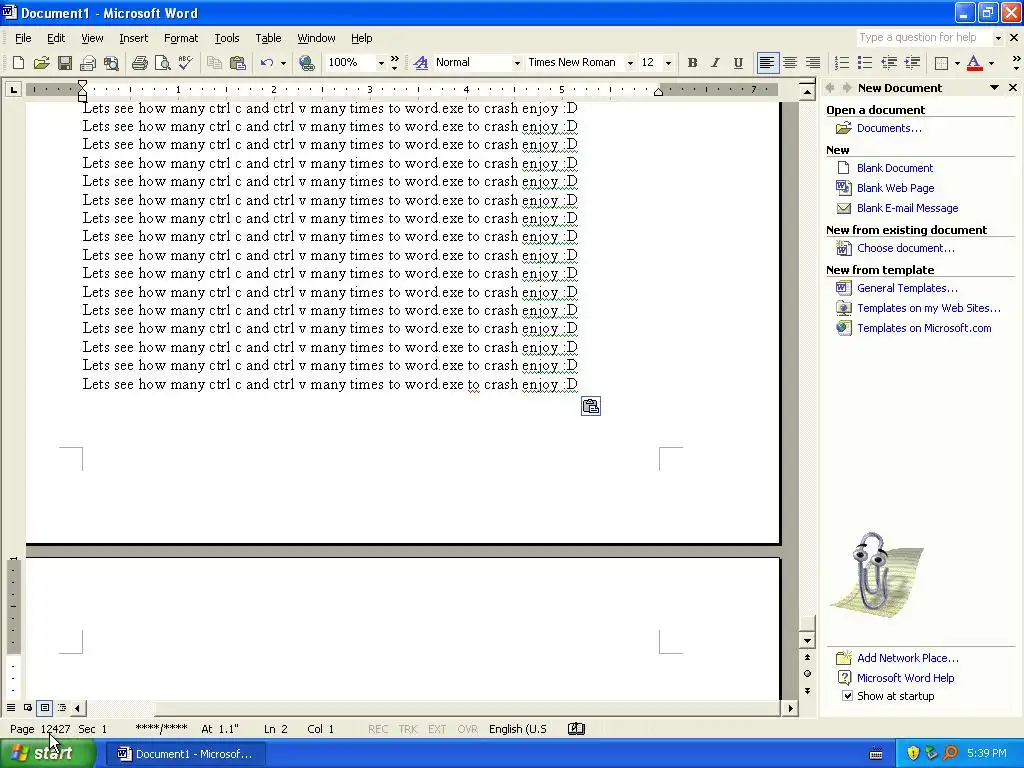Open the Style dropdown showing Normal
Viewport: 1024px width, 768px height.
pyautogui.click(x=517, y=63)
